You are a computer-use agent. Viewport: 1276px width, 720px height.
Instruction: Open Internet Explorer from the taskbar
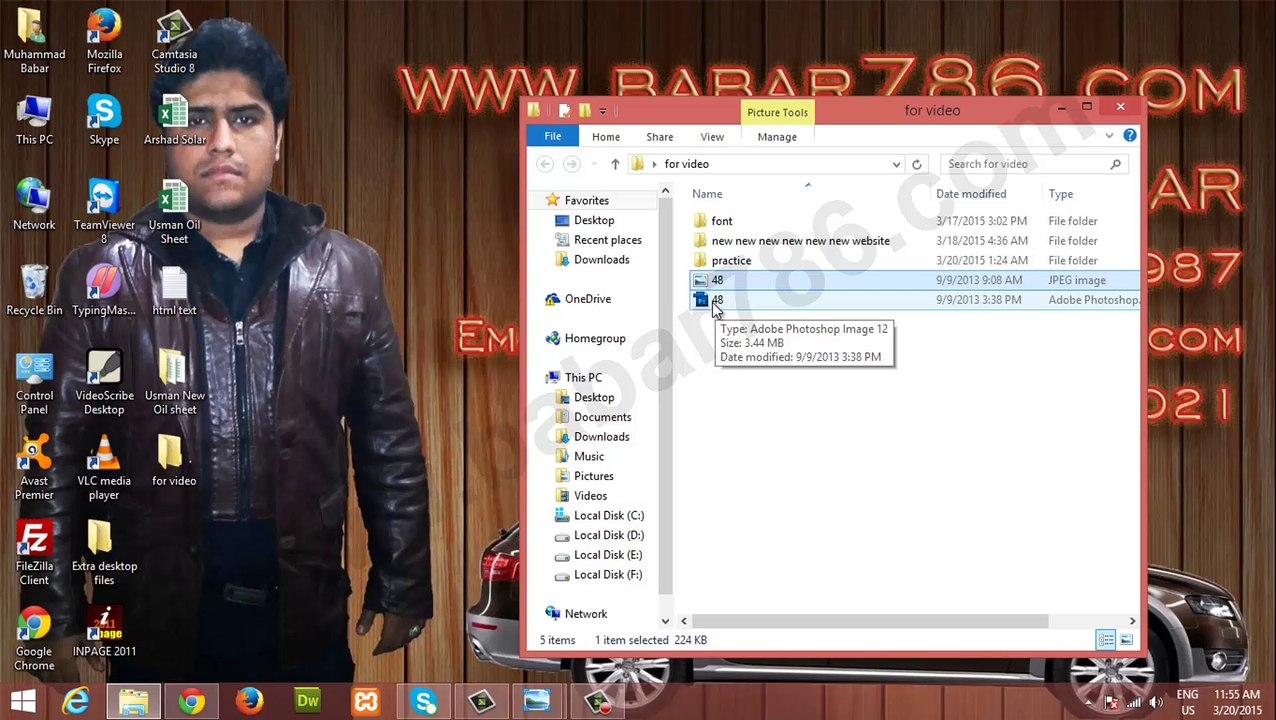[76, 702]
